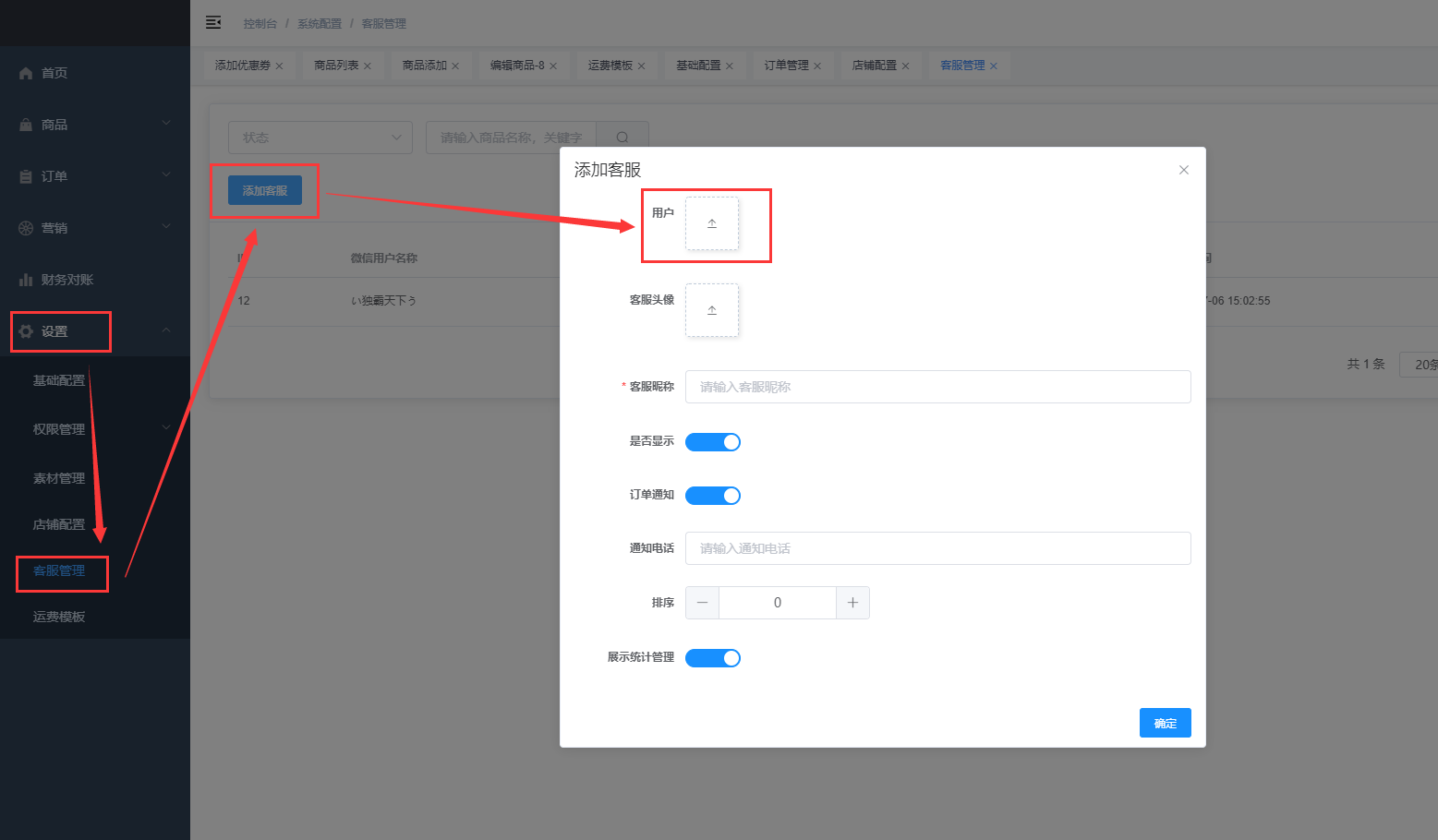
Task: Click the home icon beside 首页
Action: click(26, 73)
